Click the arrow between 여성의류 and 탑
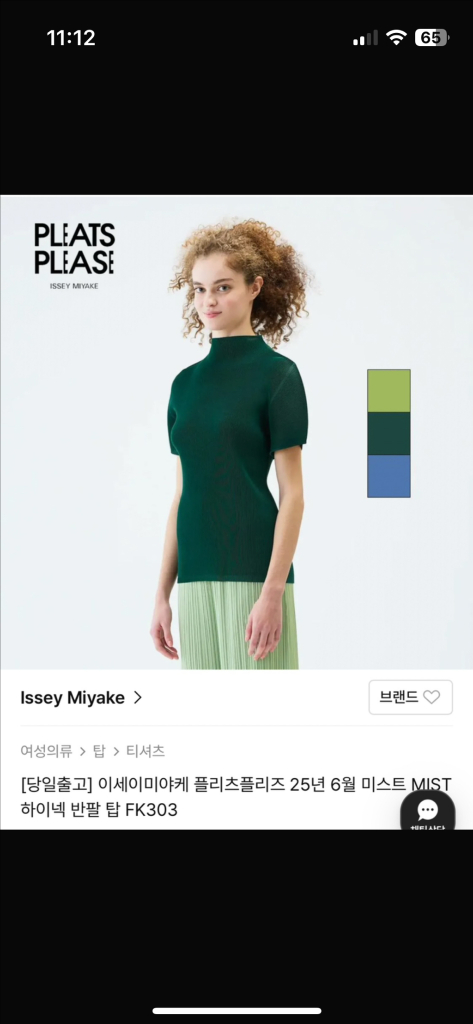Image resolution: width=473 pixels, height=1024 pixels. [82, 752]
